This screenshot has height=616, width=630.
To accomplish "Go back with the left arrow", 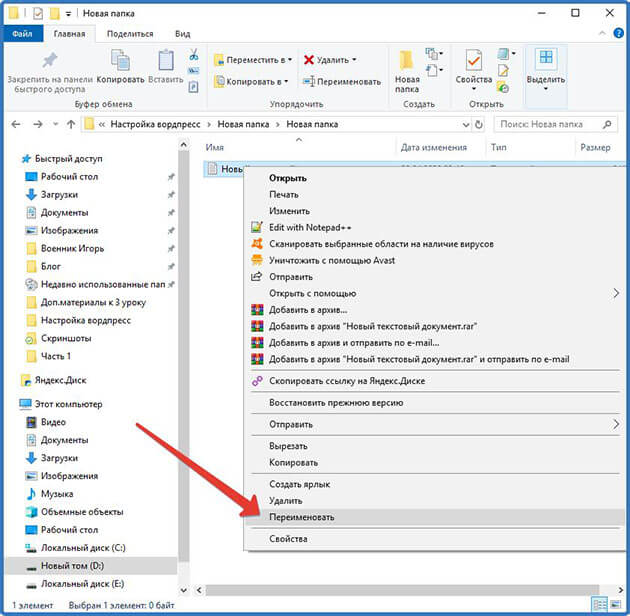I will 16,125.
